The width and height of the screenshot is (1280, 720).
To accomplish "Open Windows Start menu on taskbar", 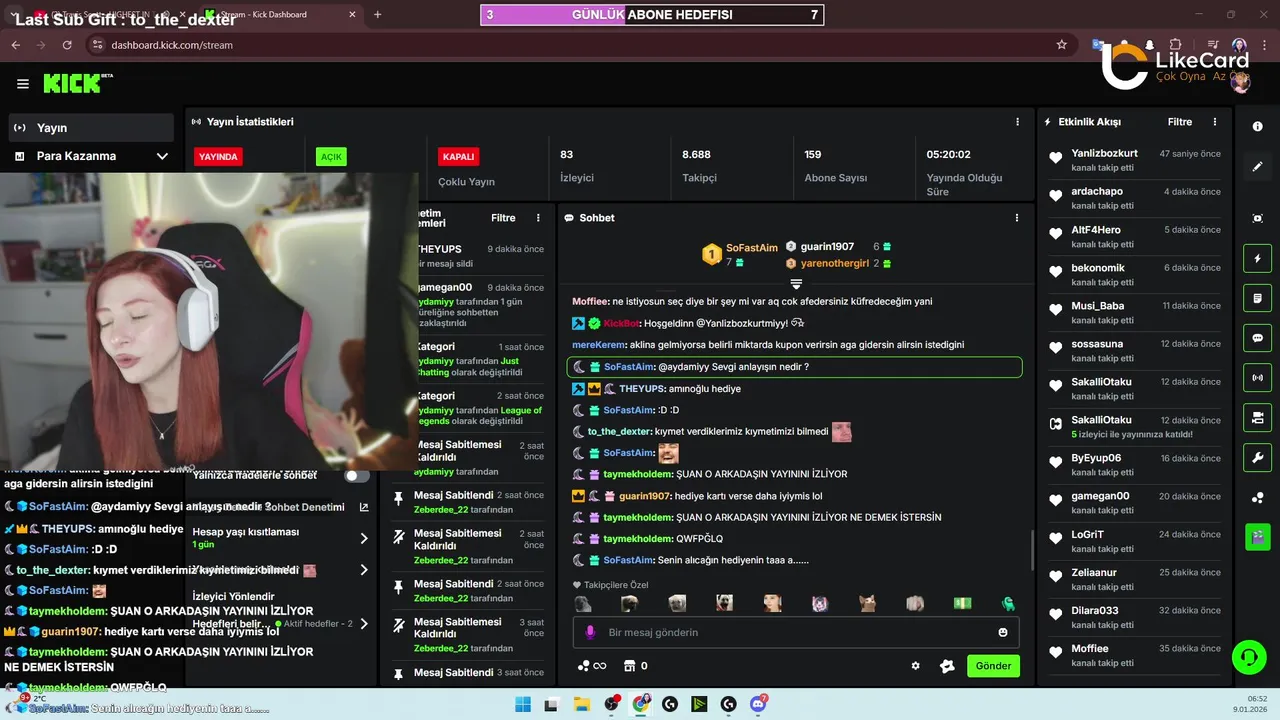I will coord(523,704).
